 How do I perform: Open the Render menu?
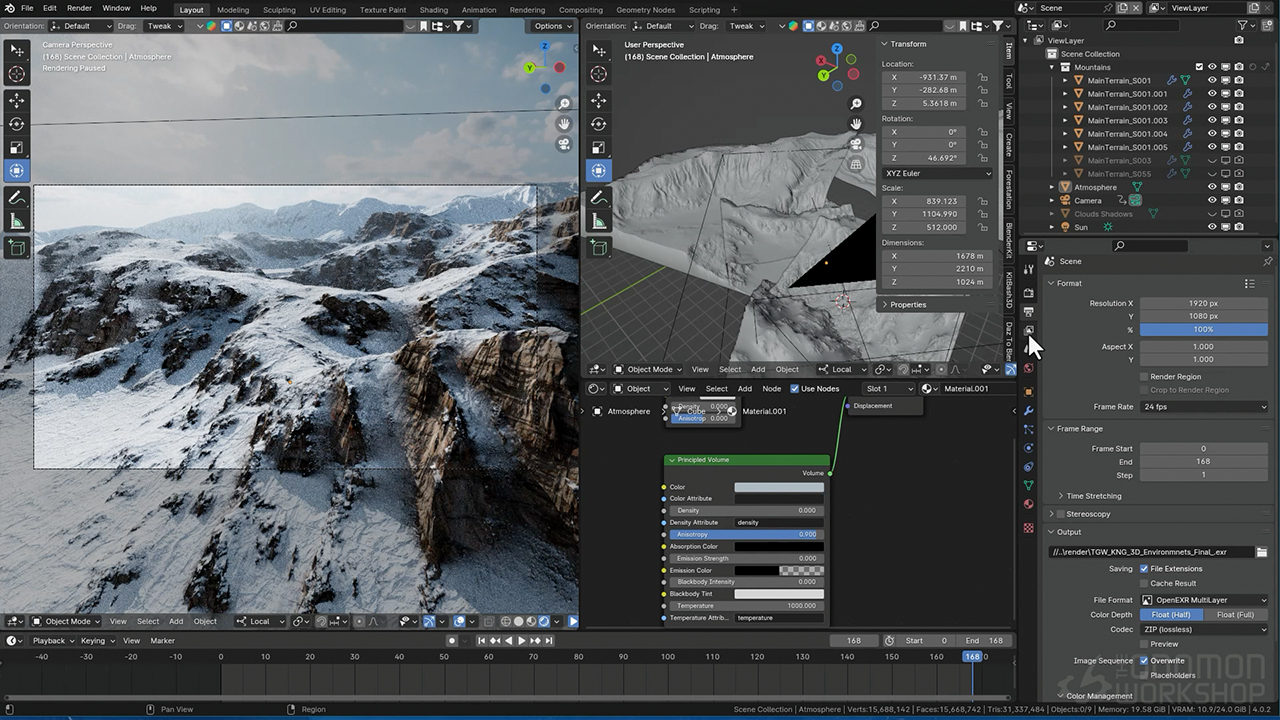[79, 8]
